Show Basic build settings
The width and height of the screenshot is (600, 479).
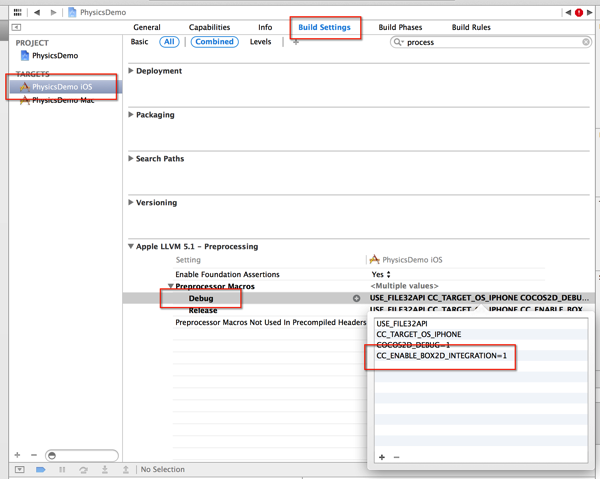coord(139,42)
